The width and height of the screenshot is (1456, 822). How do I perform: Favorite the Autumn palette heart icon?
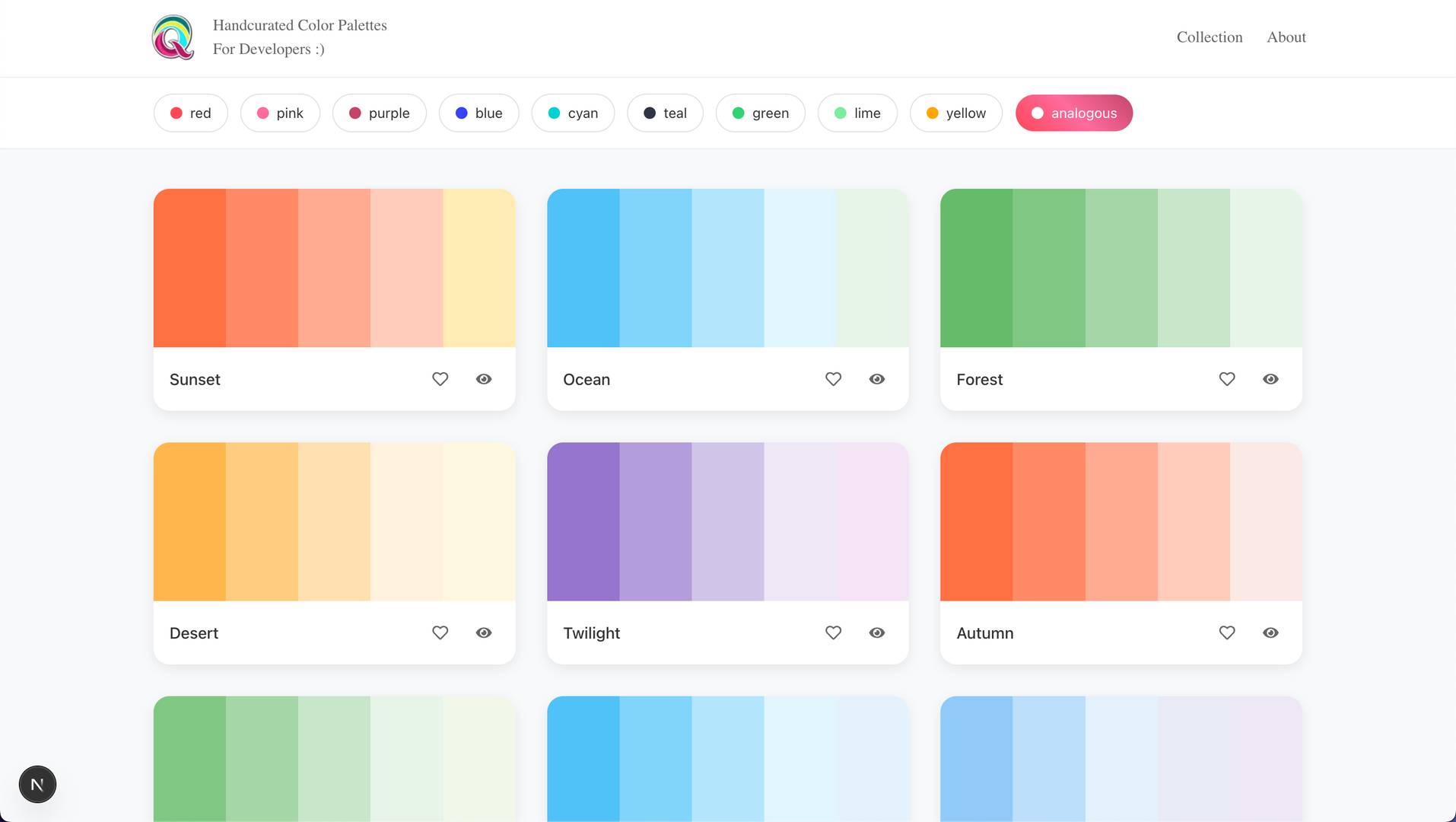[x=1226, y=632]
